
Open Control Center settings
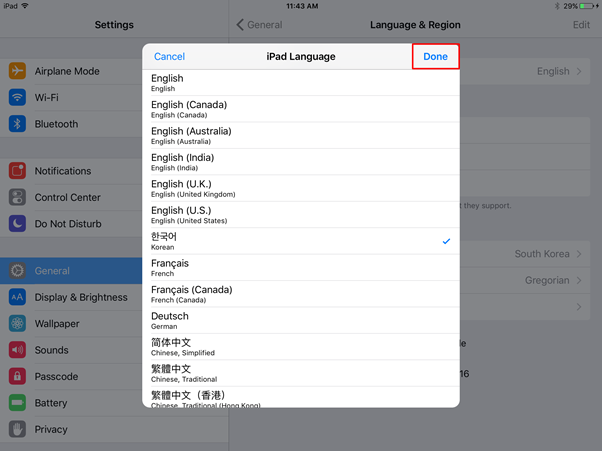(71, 197)
